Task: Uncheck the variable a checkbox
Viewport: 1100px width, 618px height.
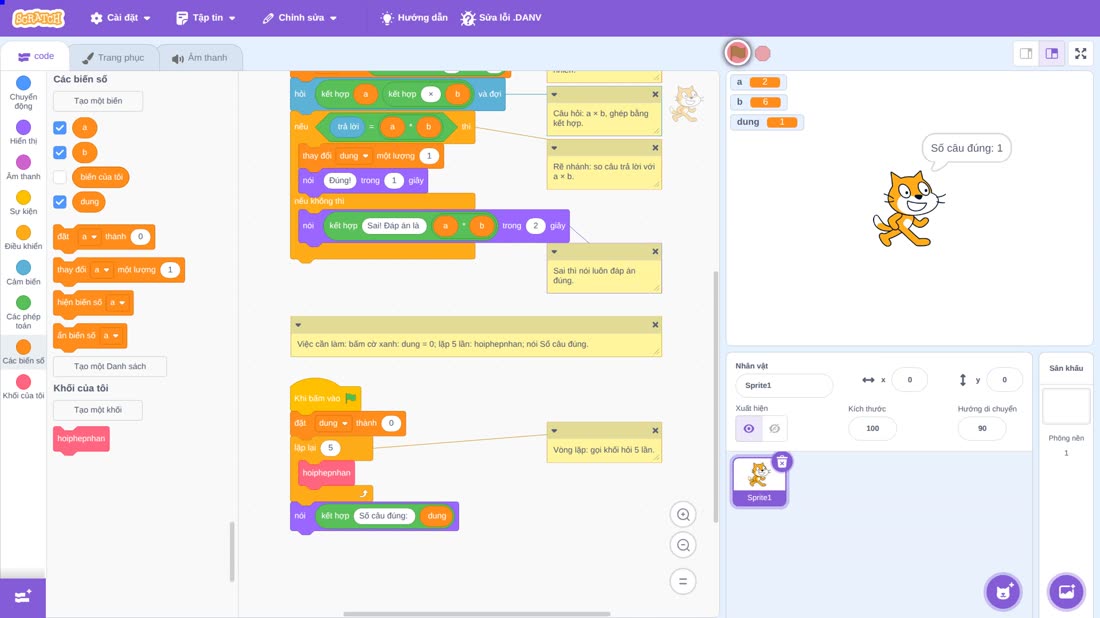Action: point(60,128)
